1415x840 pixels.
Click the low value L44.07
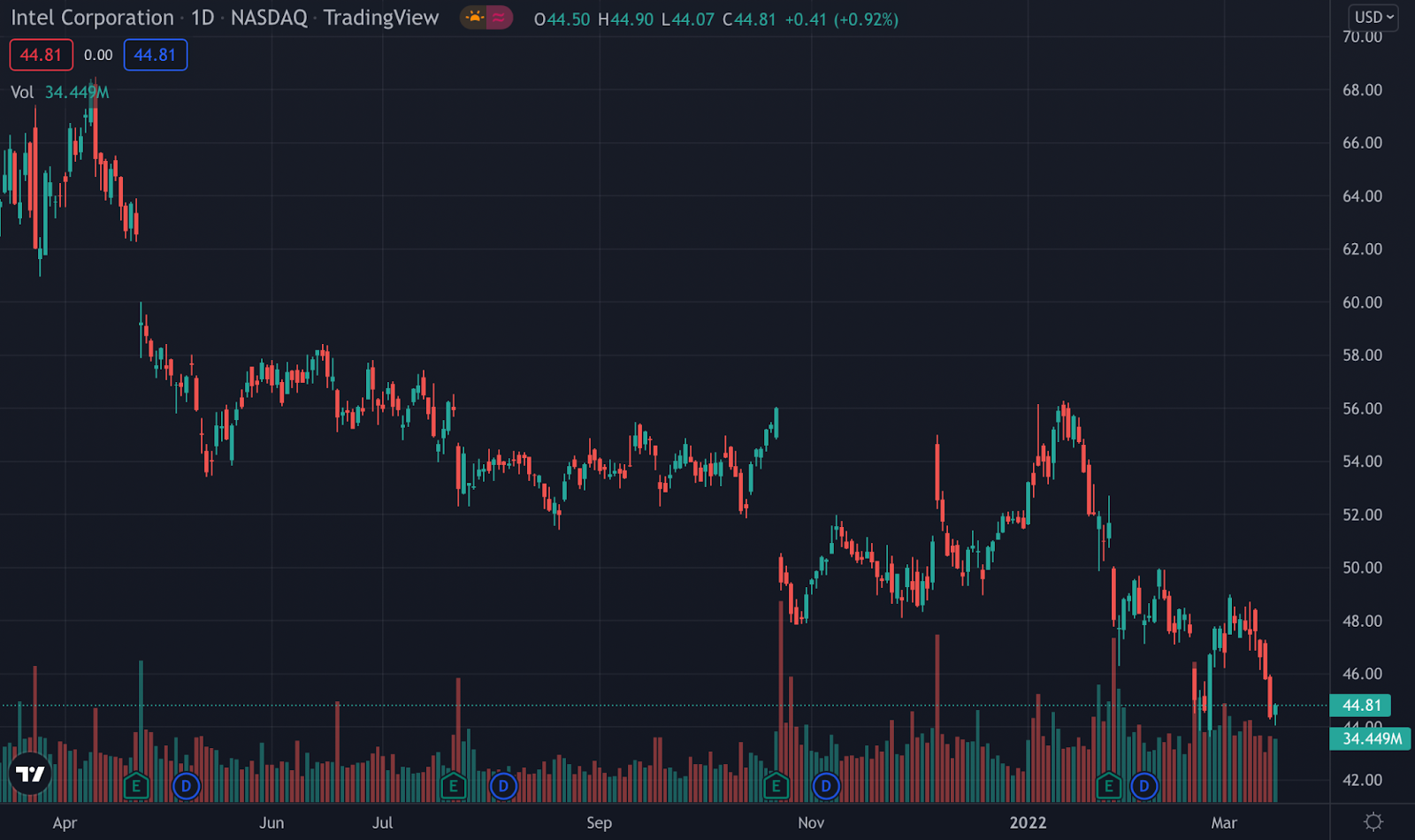coord(688,19)
